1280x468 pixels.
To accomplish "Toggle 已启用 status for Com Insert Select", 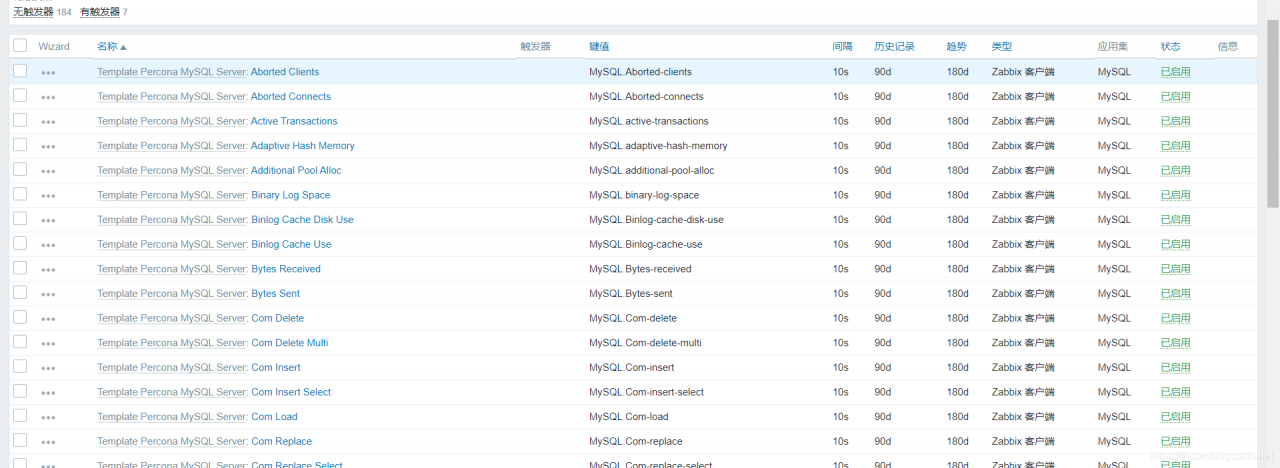I will [x=1176, y=392].
